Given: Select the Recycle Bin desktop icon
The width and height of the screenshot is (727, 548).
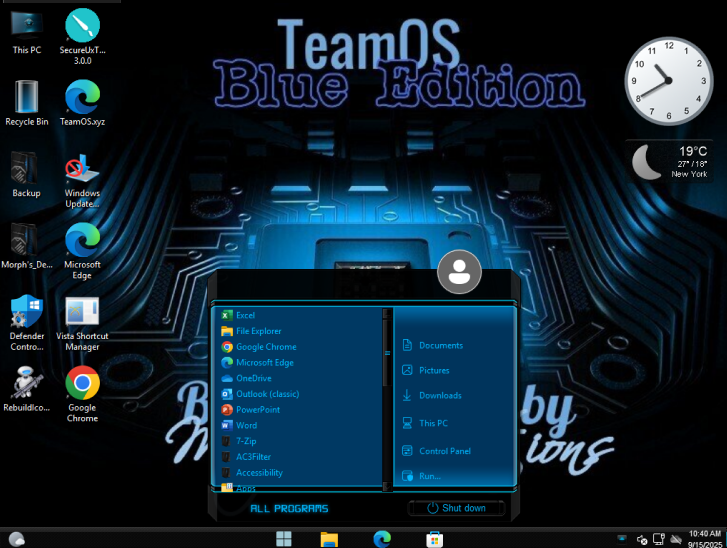Looking at the screenshot, I should click(x=26, y=103).
